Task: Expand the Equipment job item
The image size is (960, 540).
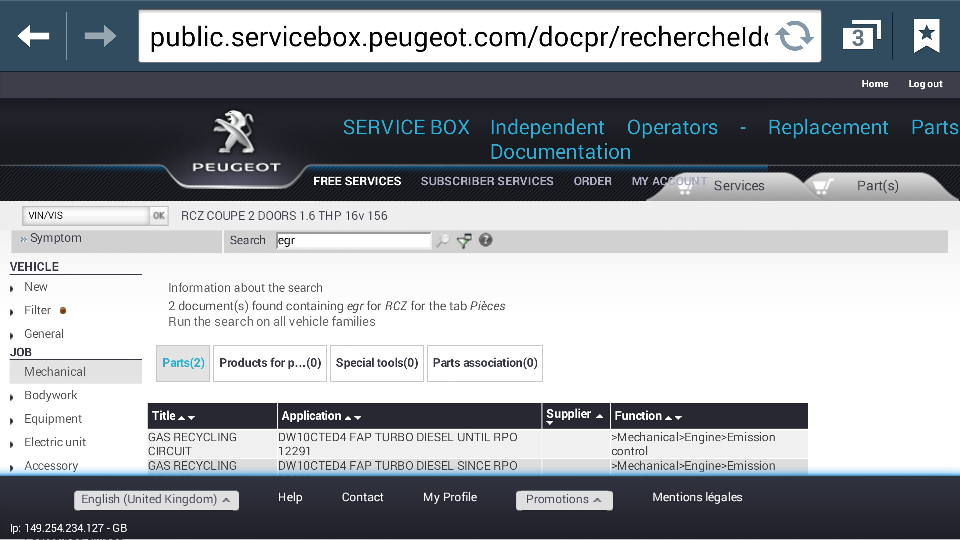Action: click(53, 419)
